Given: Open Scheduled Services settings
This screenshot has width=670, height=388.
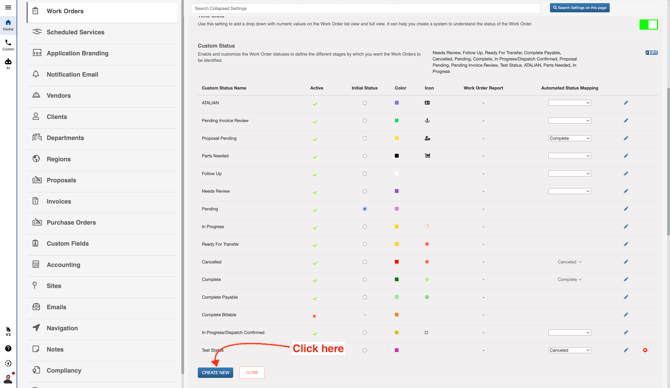Looking at the screenshot, I should [102, 32].
